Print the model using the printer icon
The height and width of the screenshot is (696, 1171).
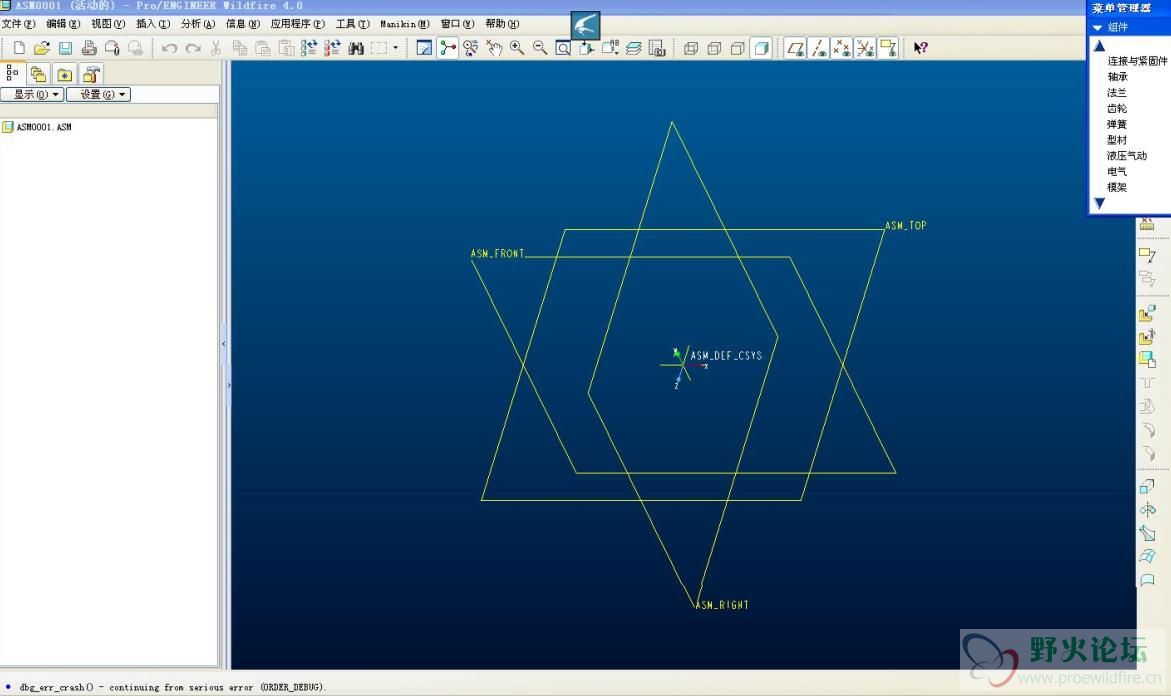coord(89,49)
